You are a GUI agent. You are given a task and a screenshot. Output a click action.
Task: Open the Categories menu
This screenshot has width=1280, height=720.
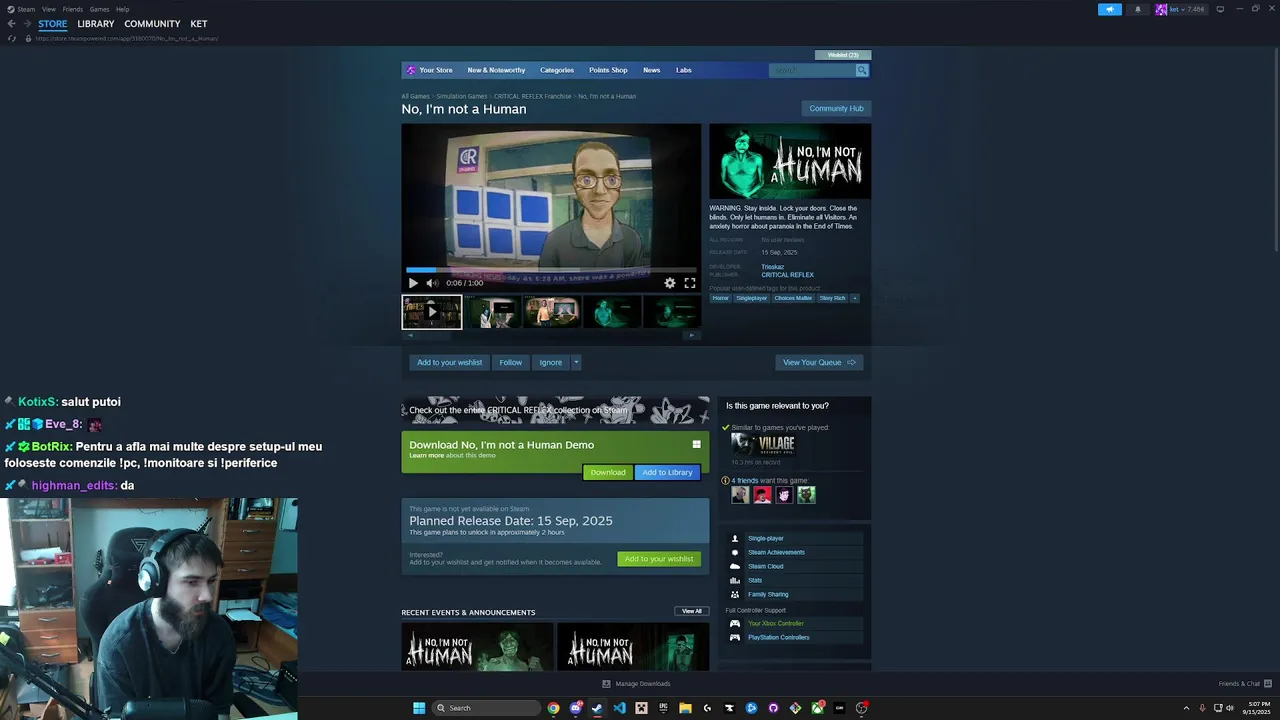(557, 70)
